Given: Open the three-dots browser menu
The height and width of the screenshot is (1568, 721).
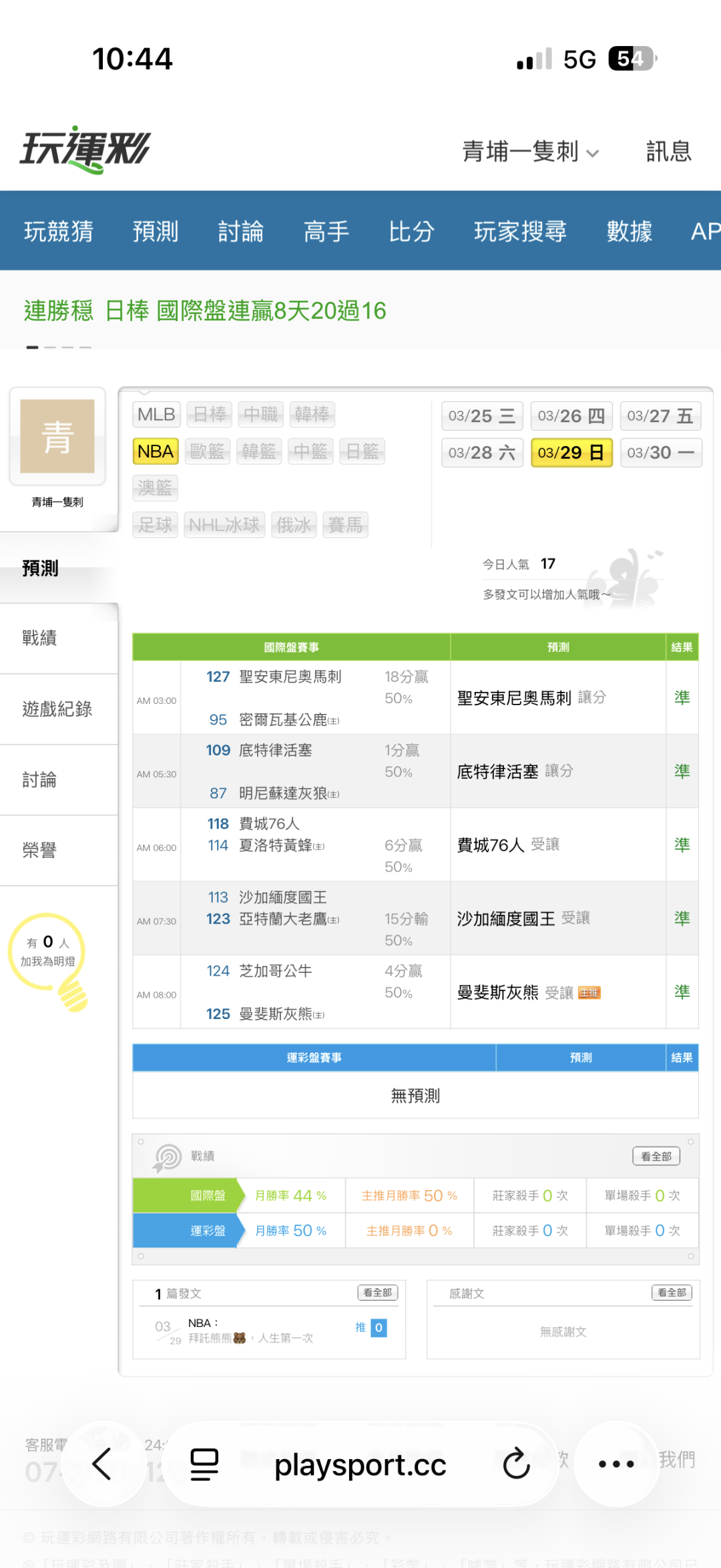Looking at the screenshot, I should pyautogui.click(x=616, y=1464).
